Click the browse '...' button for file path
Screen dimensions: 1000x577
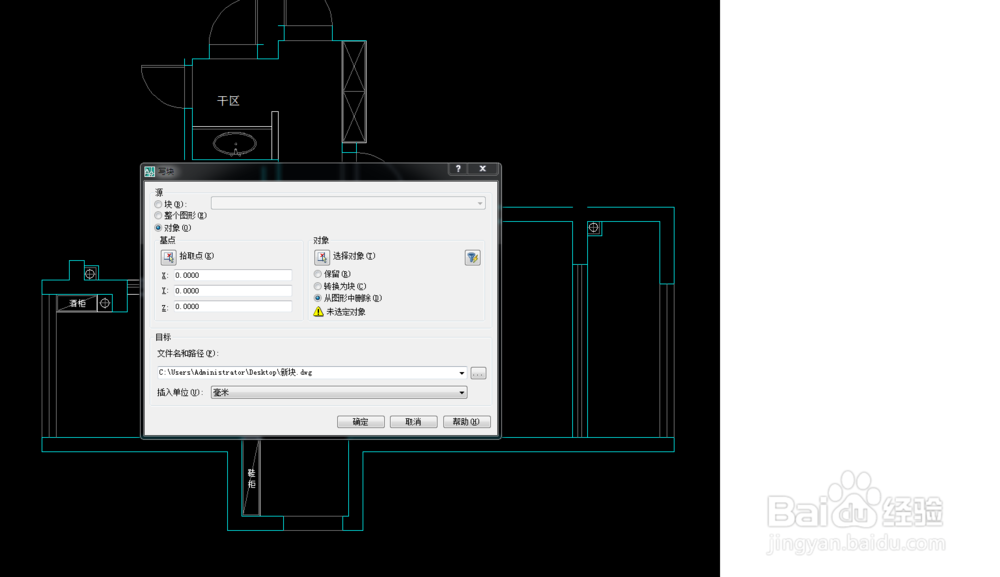tap(478, 373)
